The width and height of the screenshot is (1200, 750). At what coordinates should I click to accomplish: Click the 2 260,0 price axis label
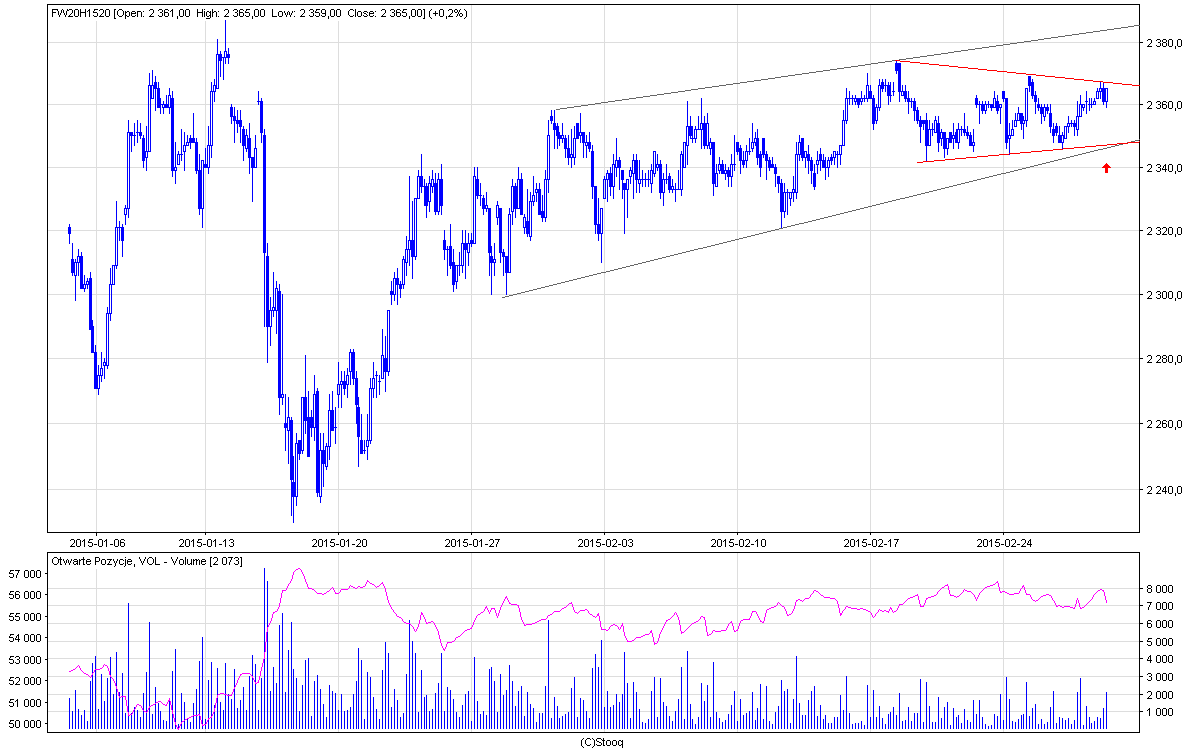coord(1166,425)
